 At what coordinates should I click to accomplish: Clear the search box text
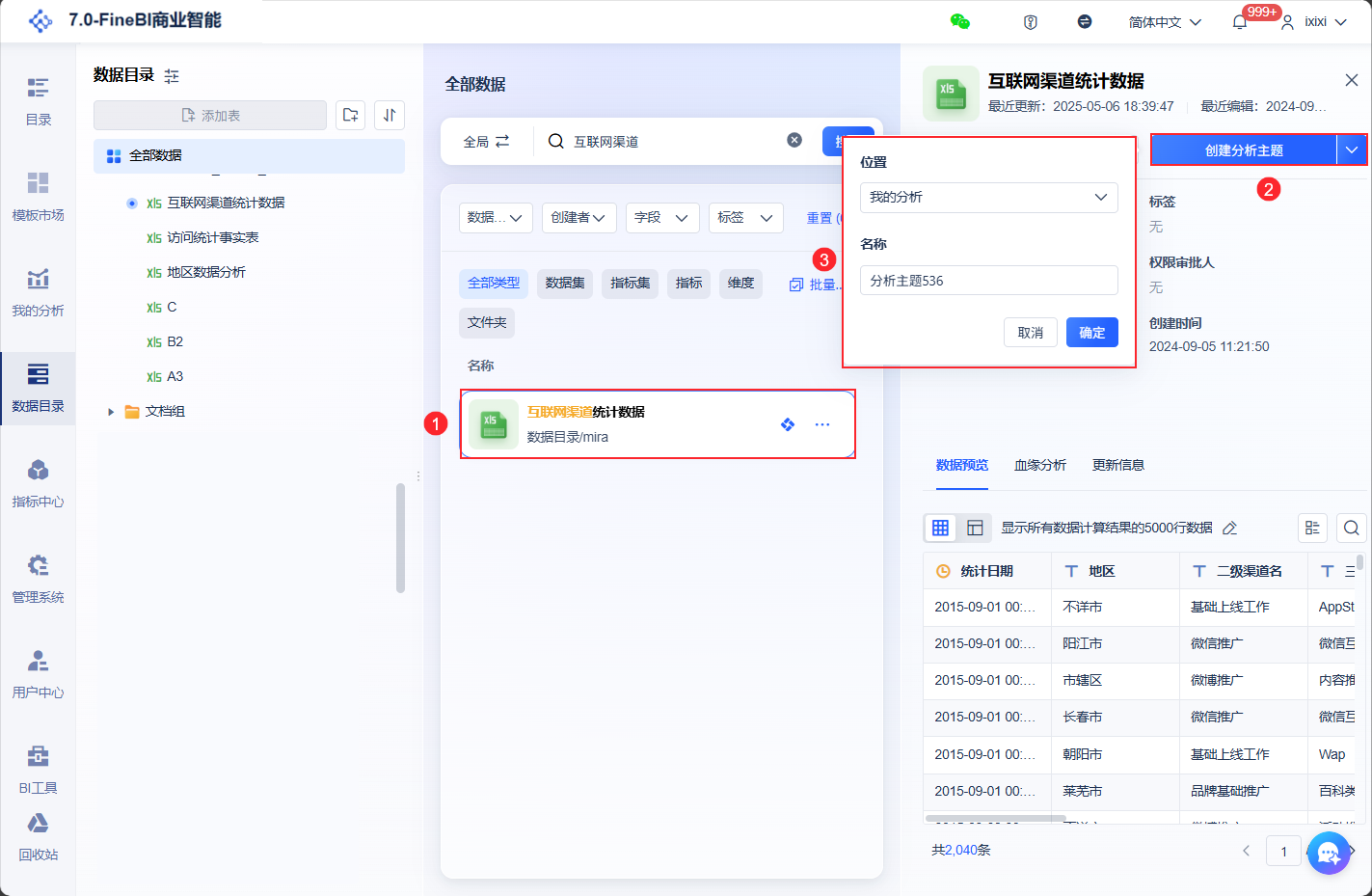[x=794, y=140]
